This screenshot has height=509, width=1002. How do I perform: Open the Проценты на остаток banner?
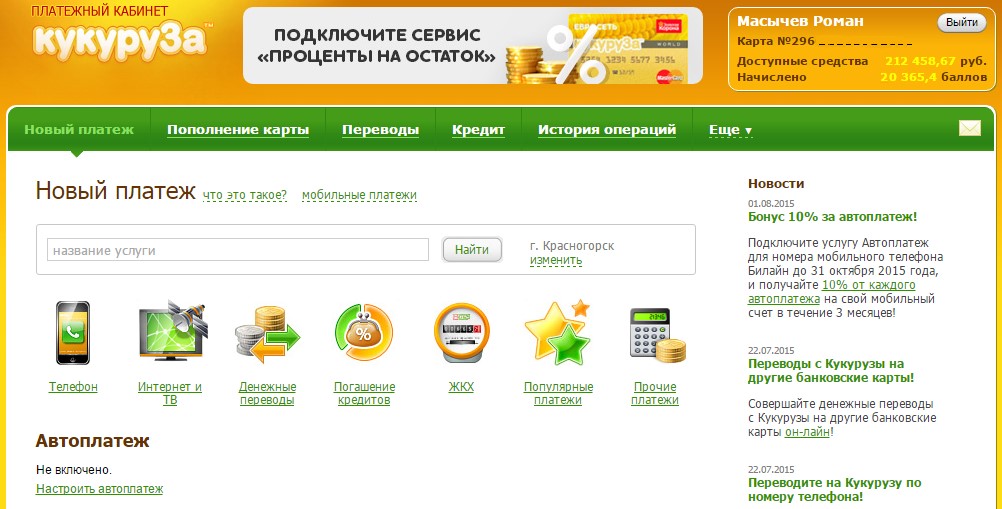click(472, 45)
